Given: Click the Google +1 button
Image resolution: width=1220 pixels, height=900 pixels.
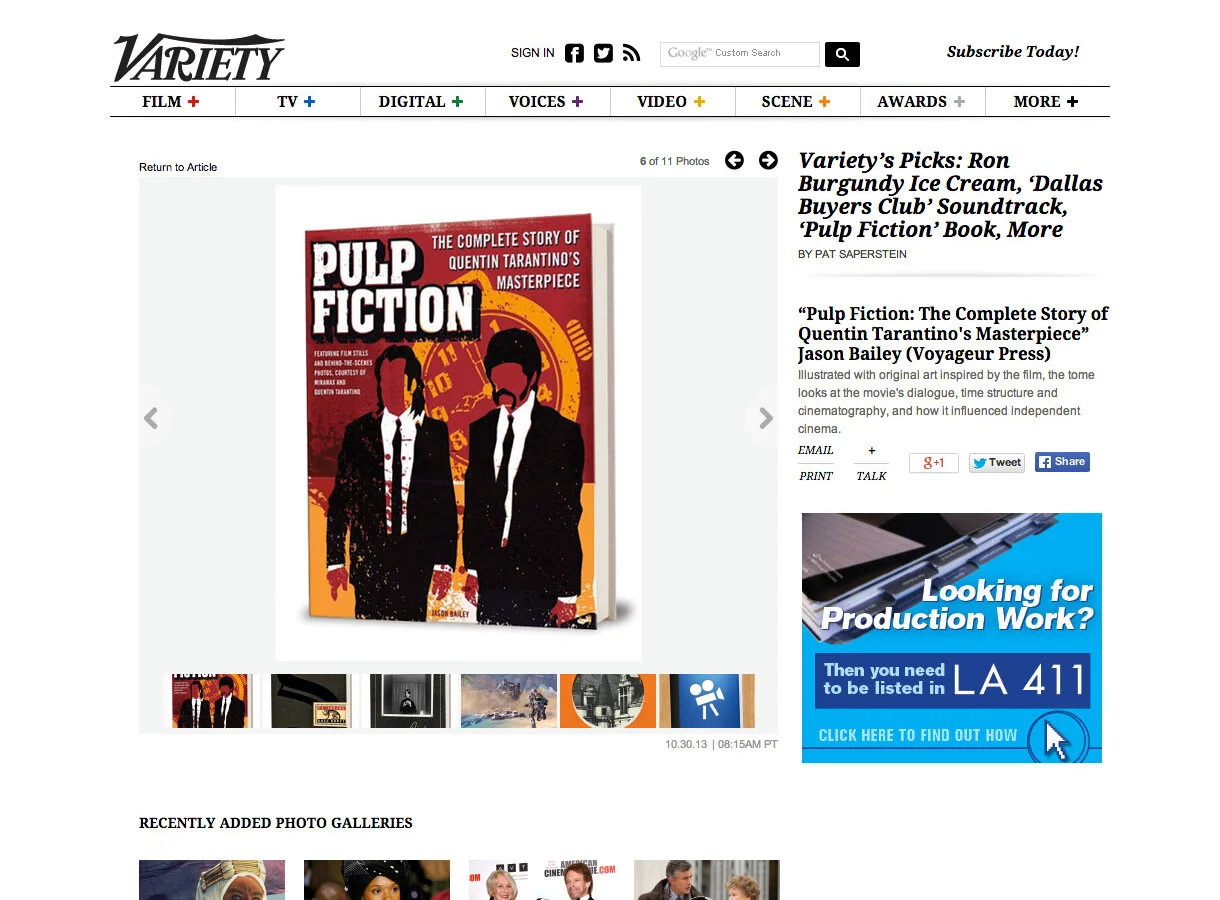Looking at the screenshot, I should (x=933, y=463).
